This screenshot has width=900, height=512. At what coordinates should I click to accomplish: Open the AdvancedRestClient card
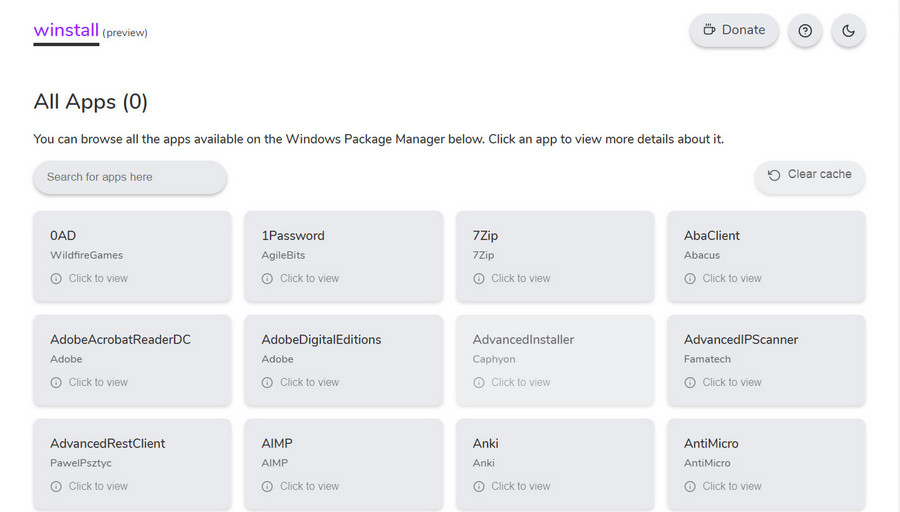pyautogui.click(x=133, y=464)
